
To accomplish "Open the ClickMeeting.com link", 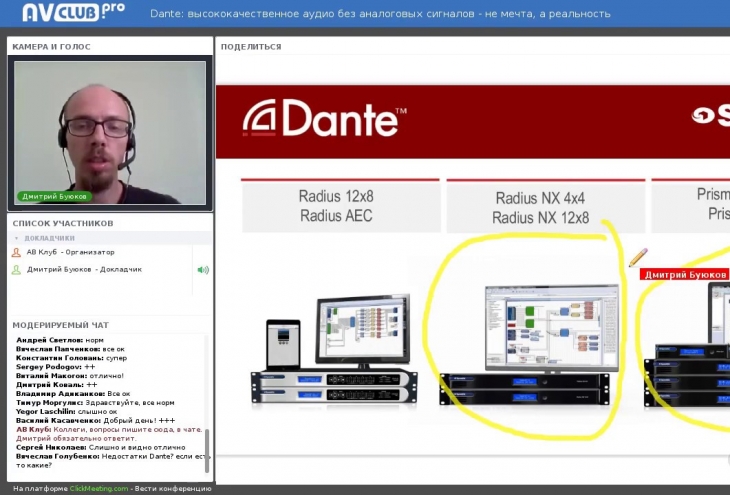I will 99,488.
